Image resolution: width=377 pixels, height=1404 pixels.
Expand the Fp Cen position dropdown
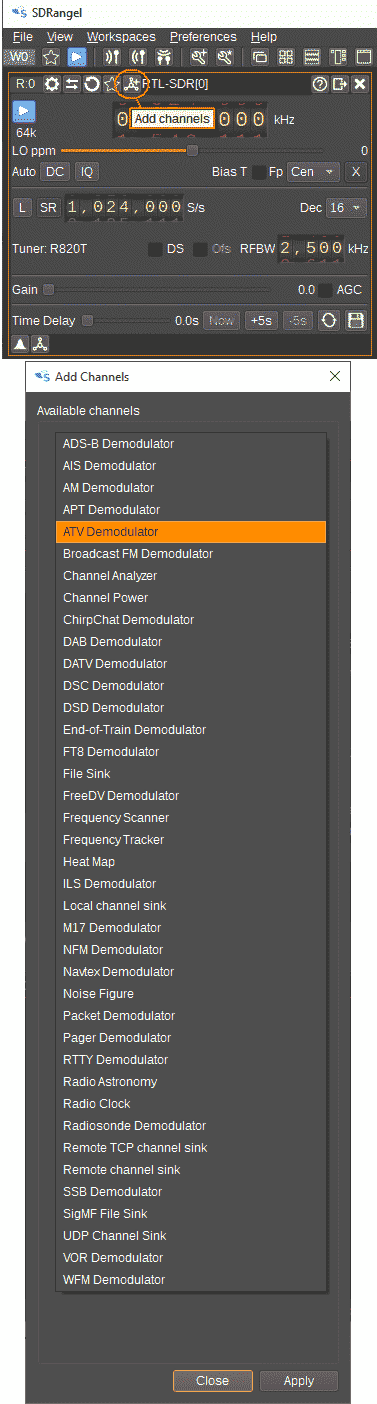pyautogui.click(x=313, y=172)
